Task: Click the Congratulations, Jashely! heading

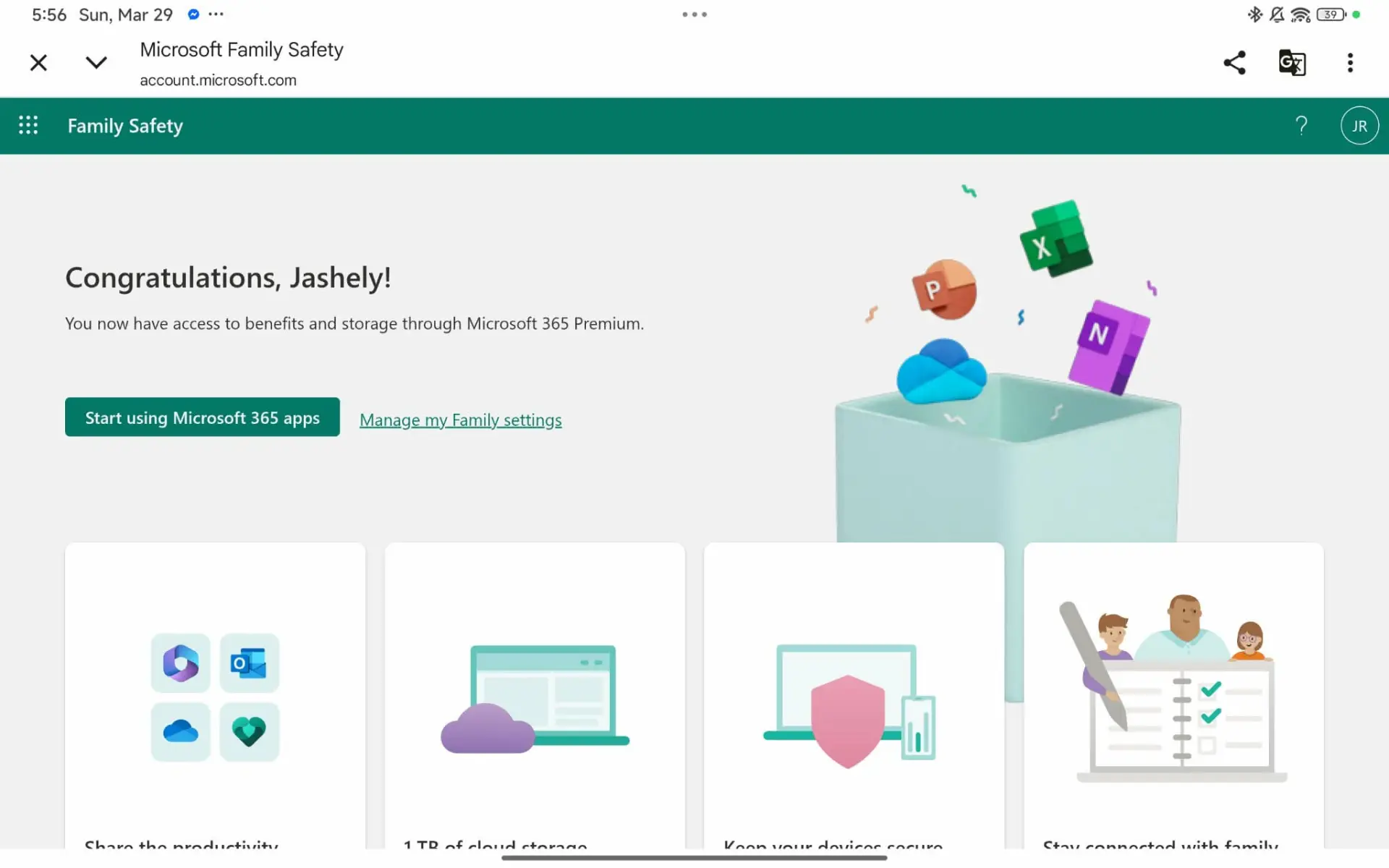Action: click(228, 278)
